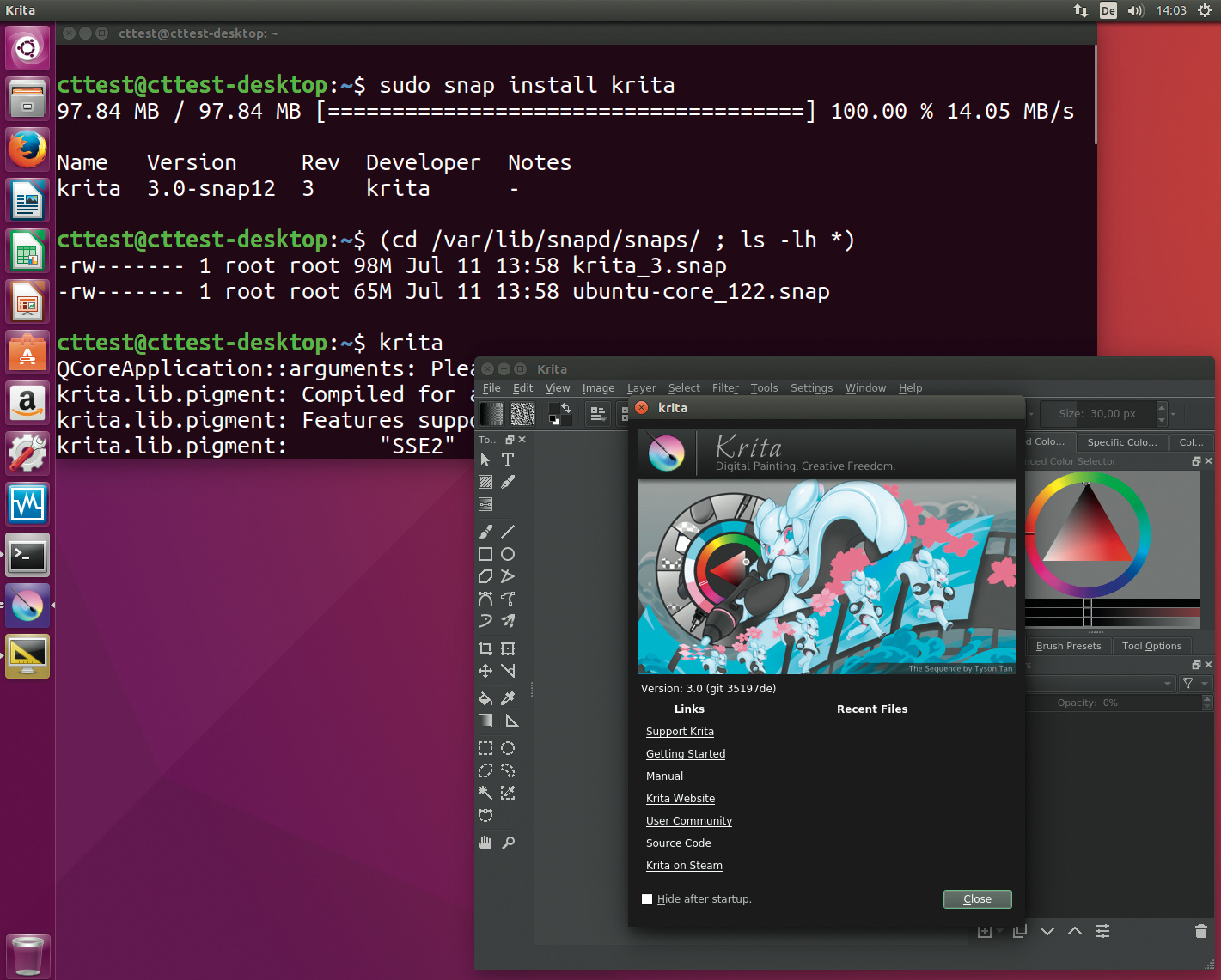Switch to the Tool Options tab
This screenshot has width=1221, height=980.
point(1151,646)
